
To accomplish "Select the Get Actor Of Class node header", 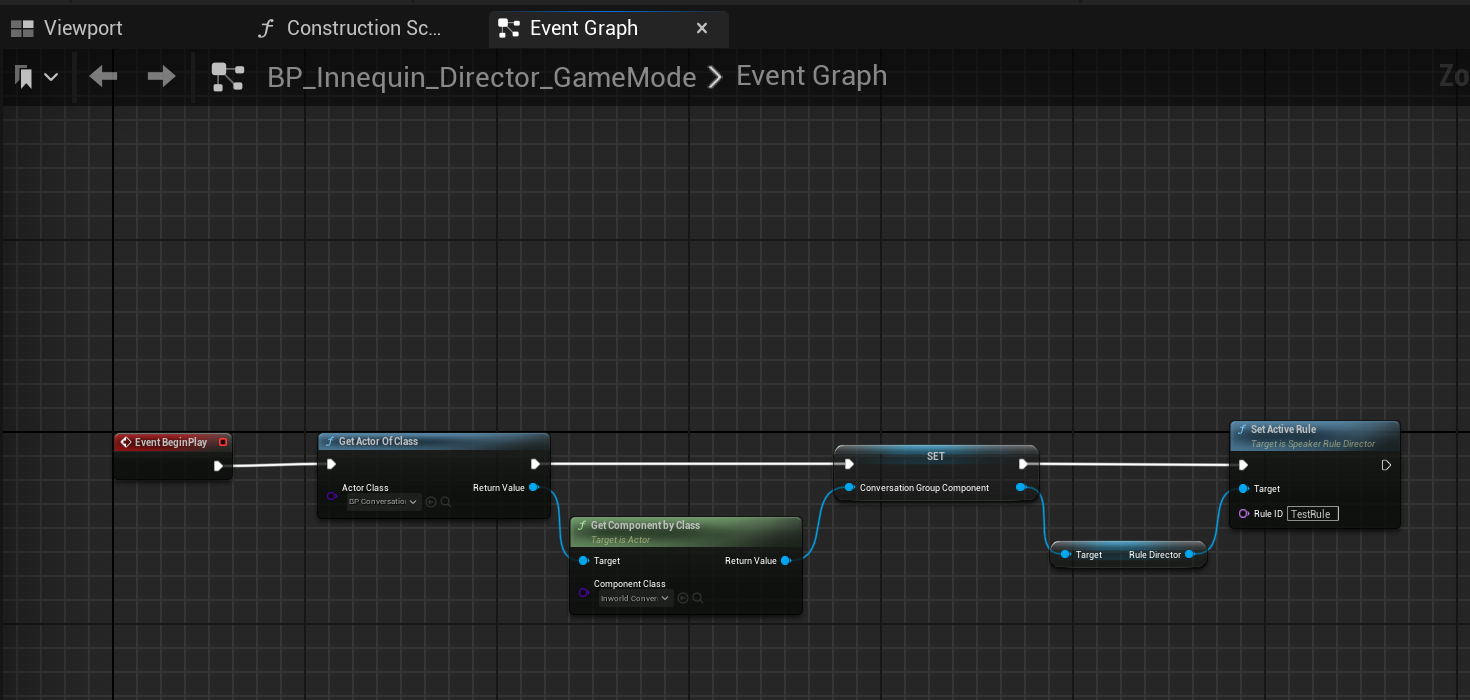I will coord(434,441).
